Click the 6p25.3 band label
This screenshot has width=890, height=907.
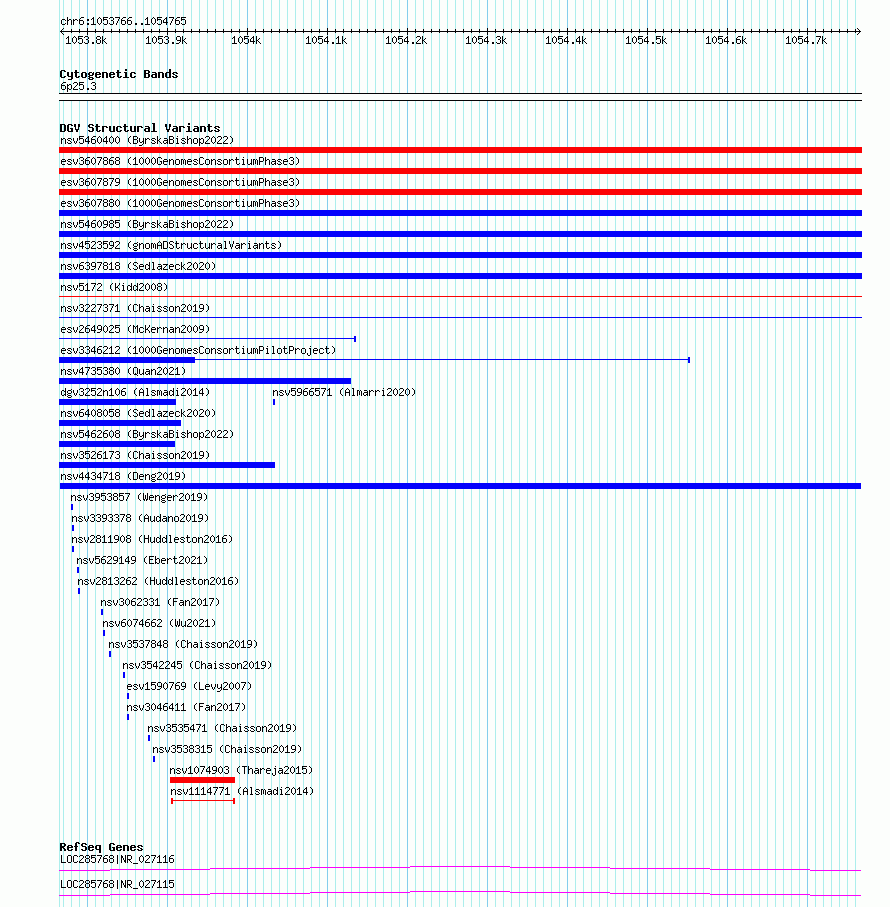pyautogui.click(x=78, y=87)
